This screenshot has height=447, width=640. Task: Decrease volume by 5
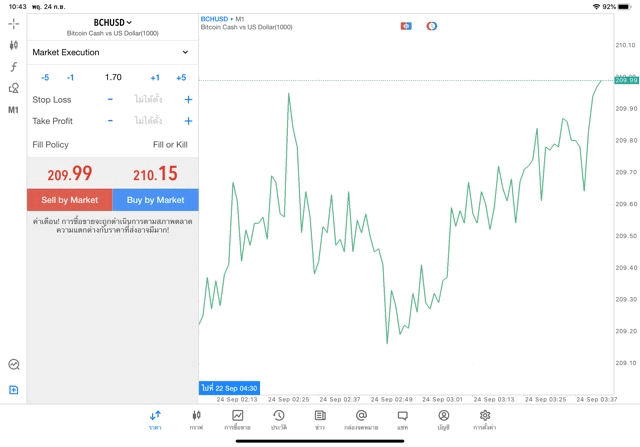pos(45,78)
